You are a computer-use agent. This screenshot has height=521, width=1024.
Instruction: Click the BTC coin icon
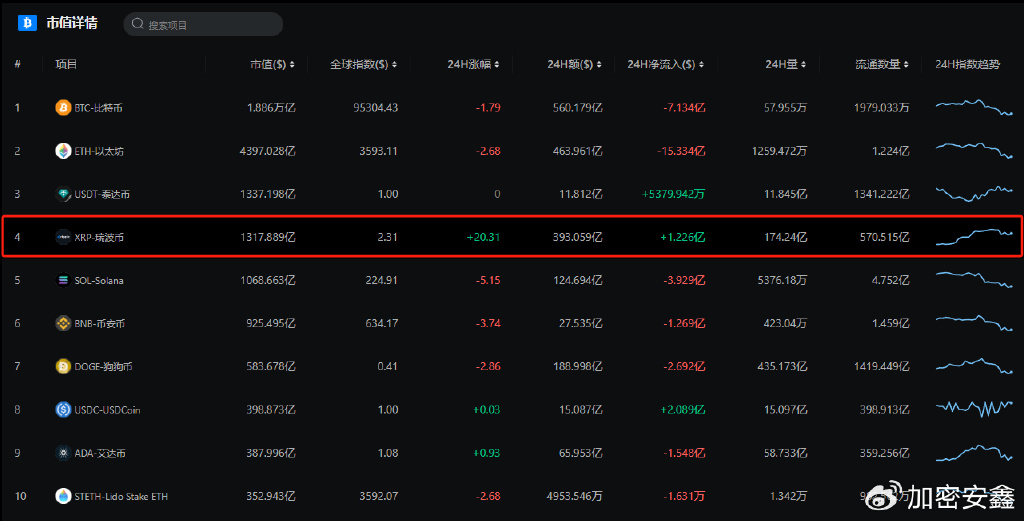(63, 108)
